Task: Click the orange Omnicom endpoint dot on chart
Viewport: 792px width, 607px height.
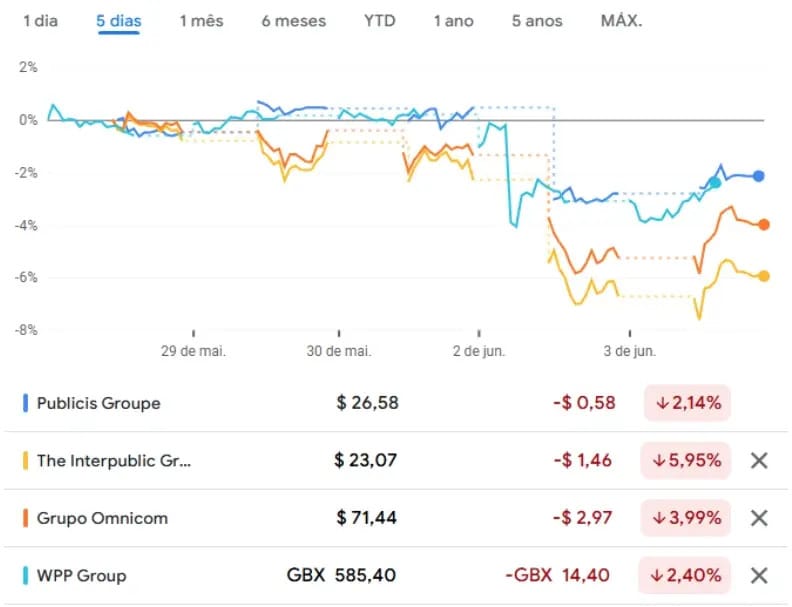Action: tap(764, 225)
